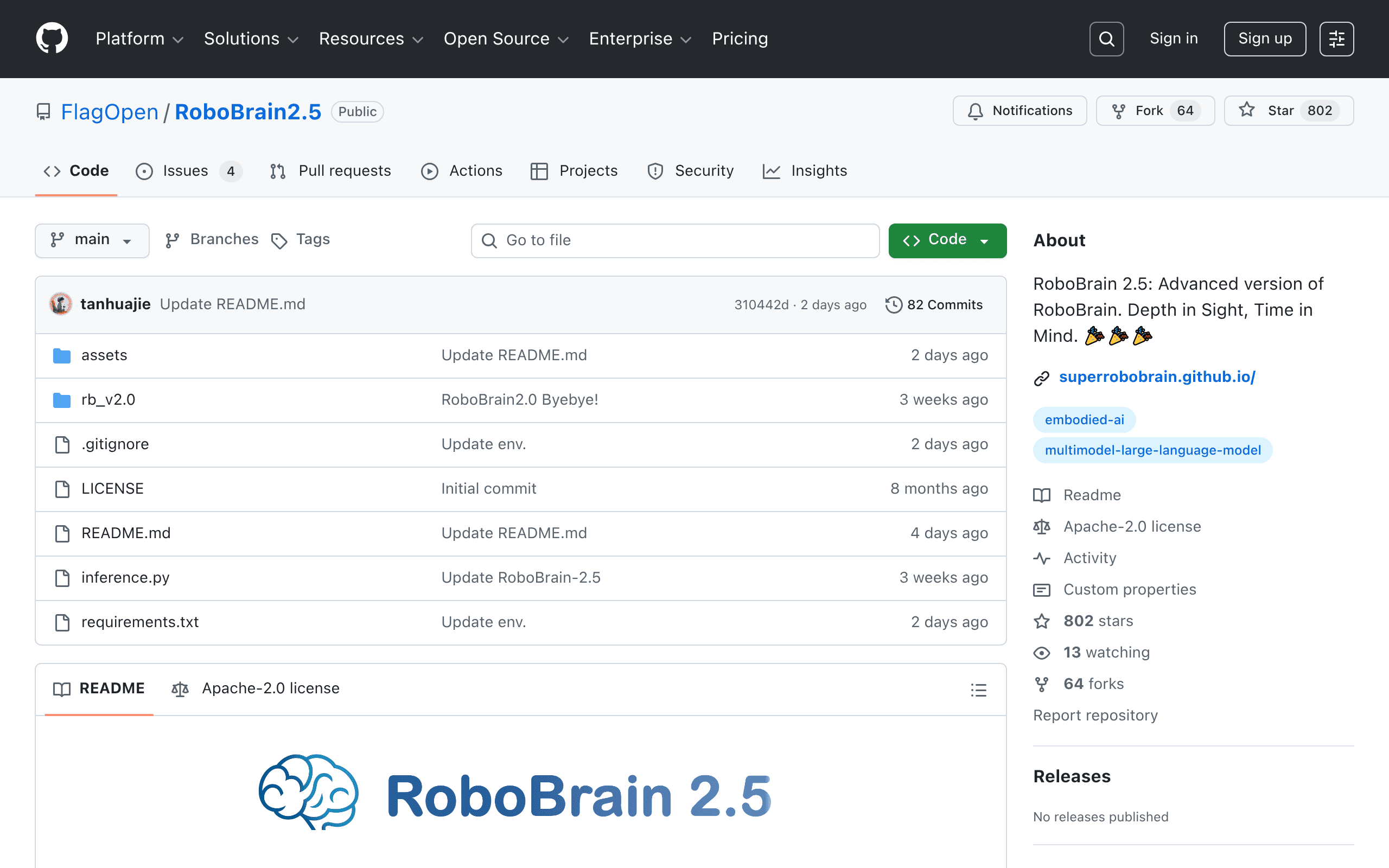The image size is (1389, 868).
Task: Click the repository book icon beside FlagOpen
Action: coord(43,111)
